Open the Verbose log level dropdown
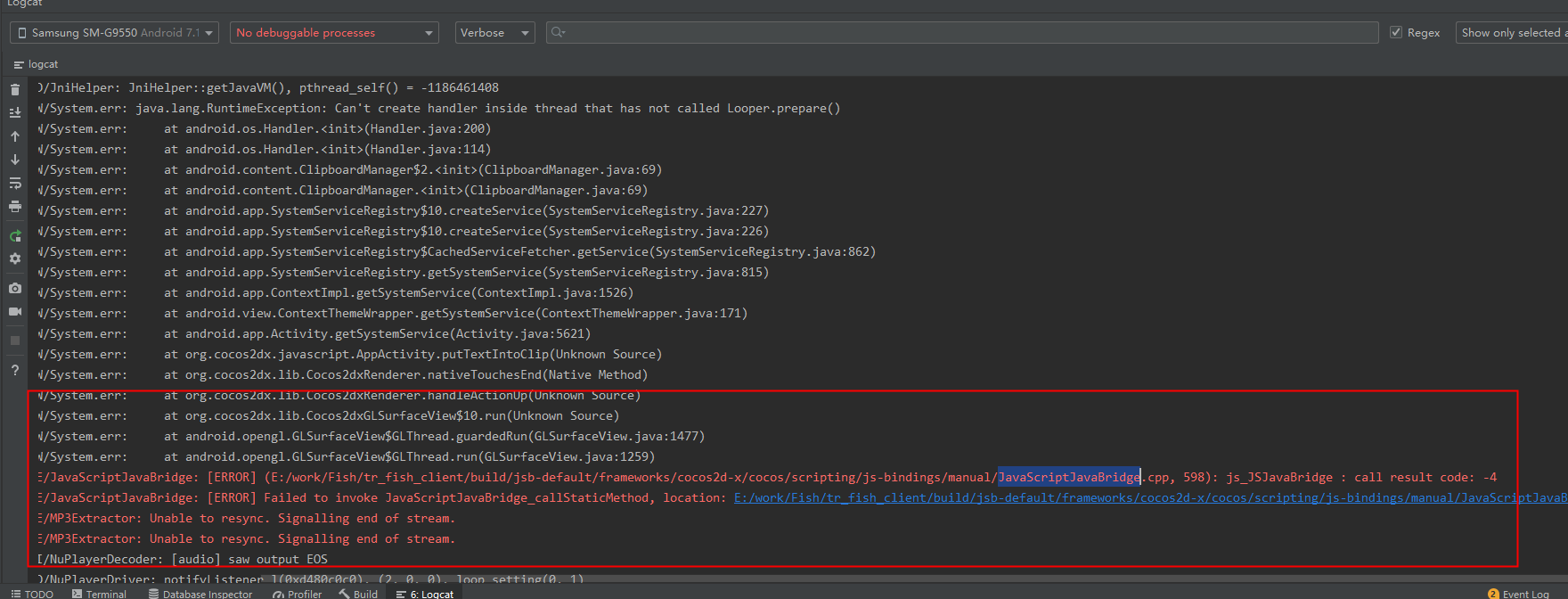Viewport: 1568px width, 599px height. point(494,33)
